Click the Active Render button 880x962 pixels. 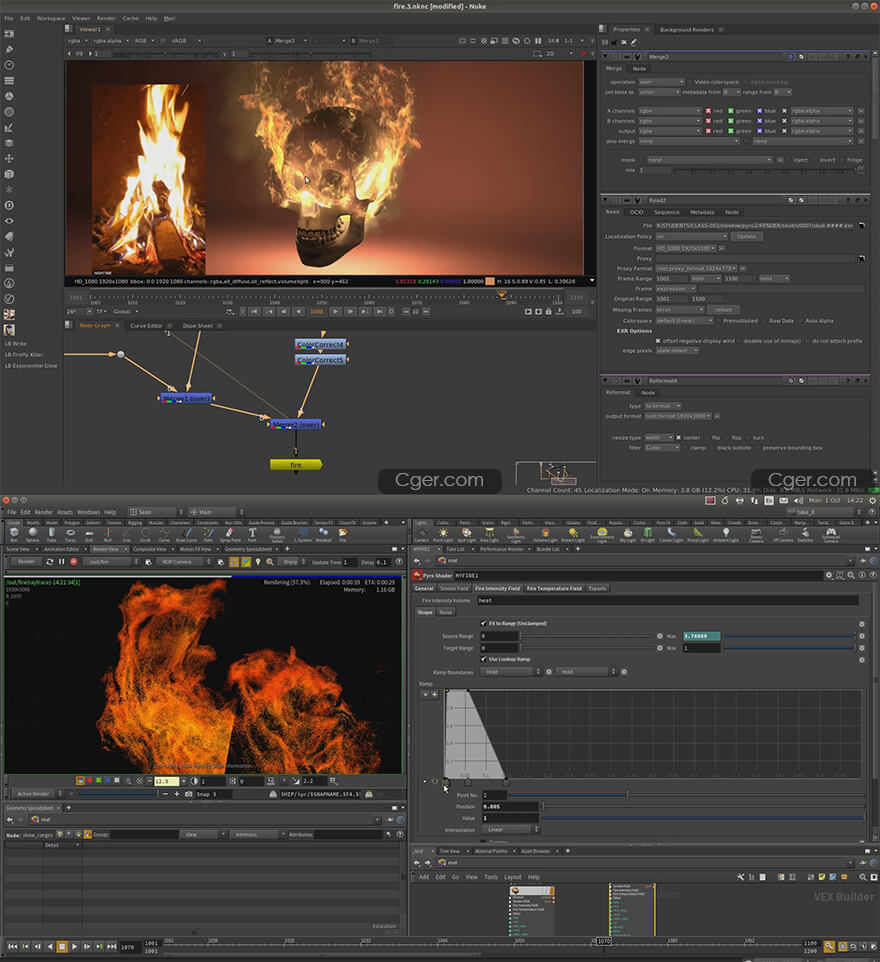coord(34,794)
